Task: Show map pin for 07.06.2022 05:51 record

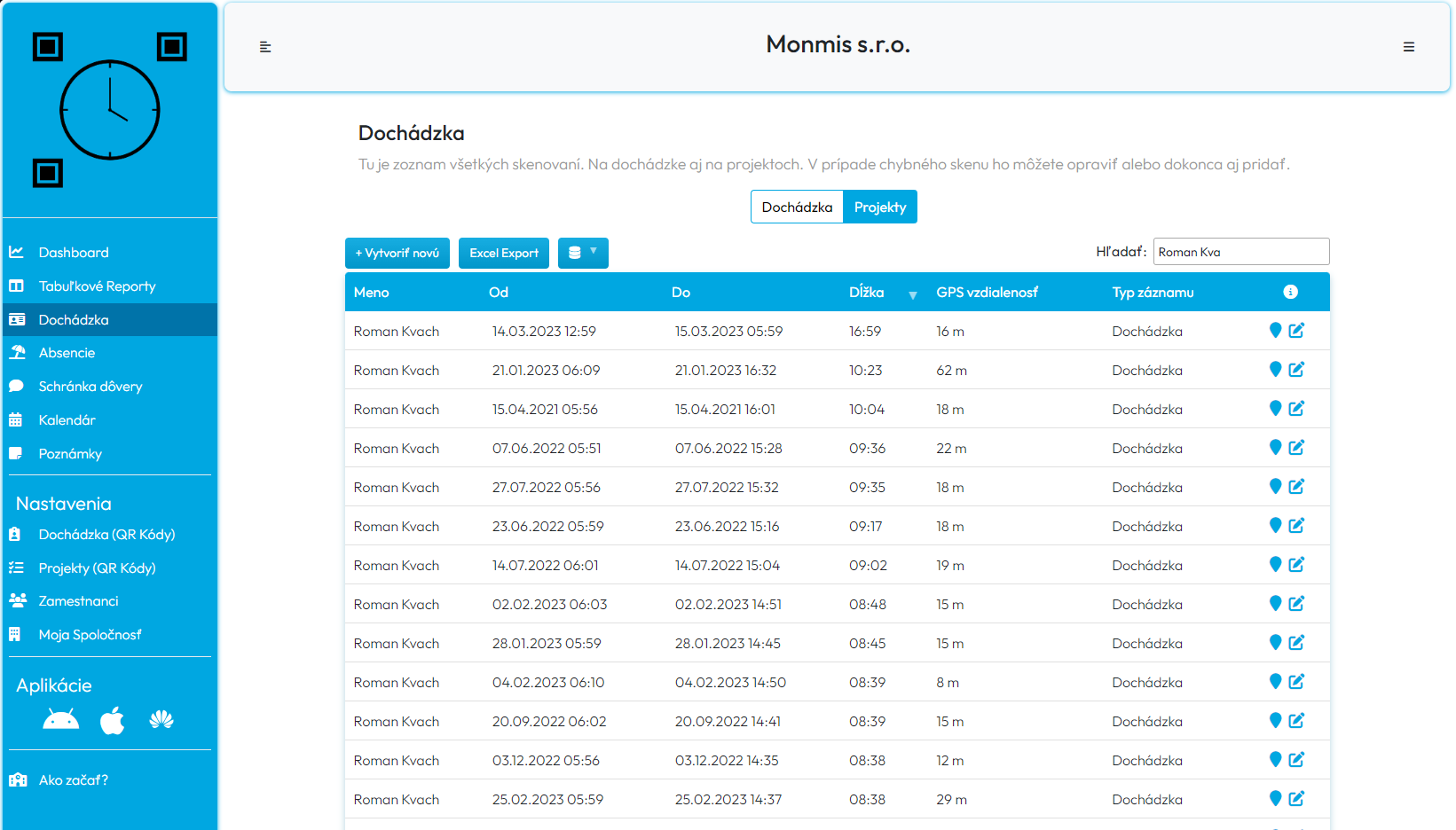Action: 1276,447
